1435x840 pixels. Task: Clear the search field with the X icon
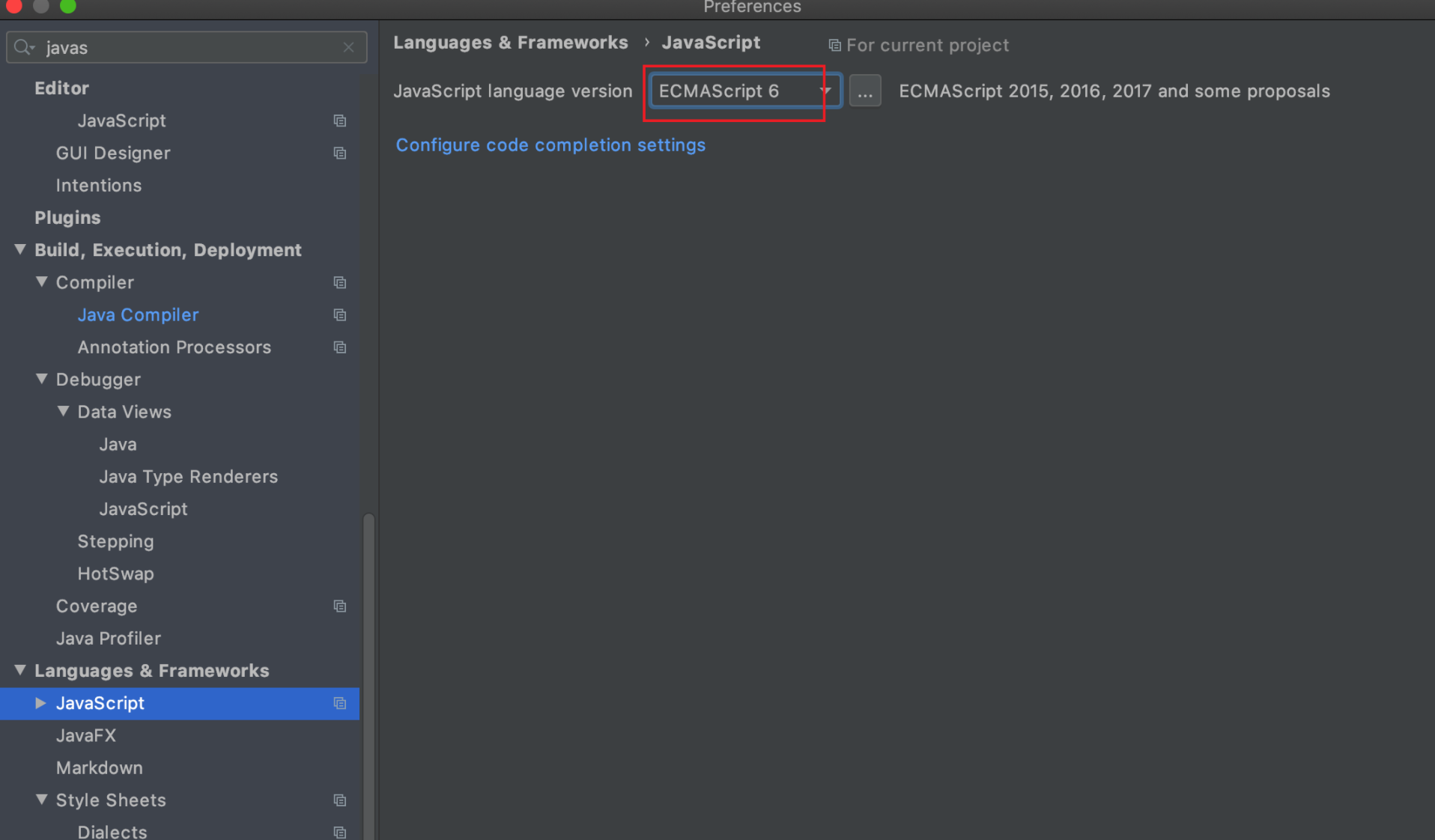pos(348,47)
